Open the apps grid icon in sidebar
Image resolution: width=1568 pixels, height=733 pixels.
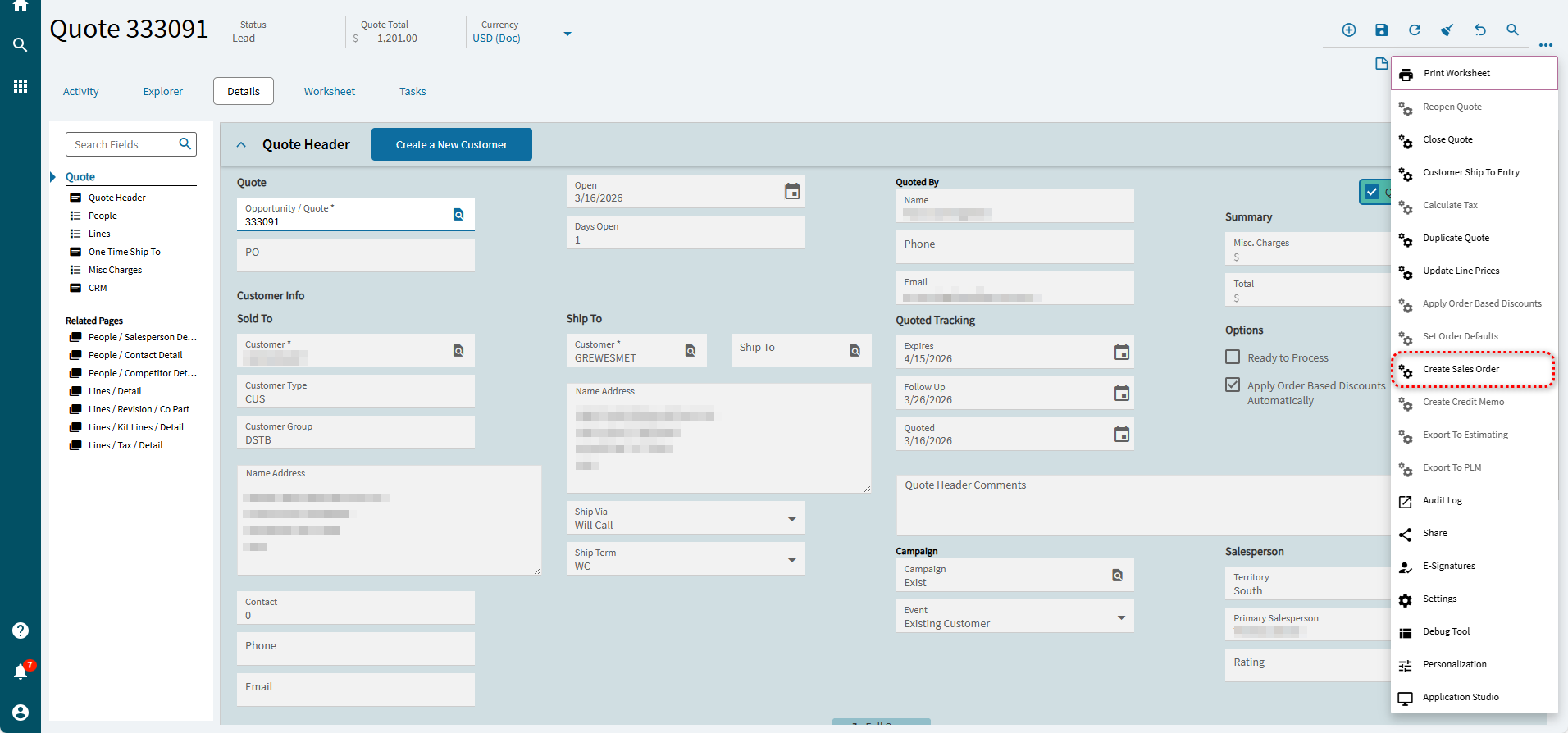coord(21,86)
